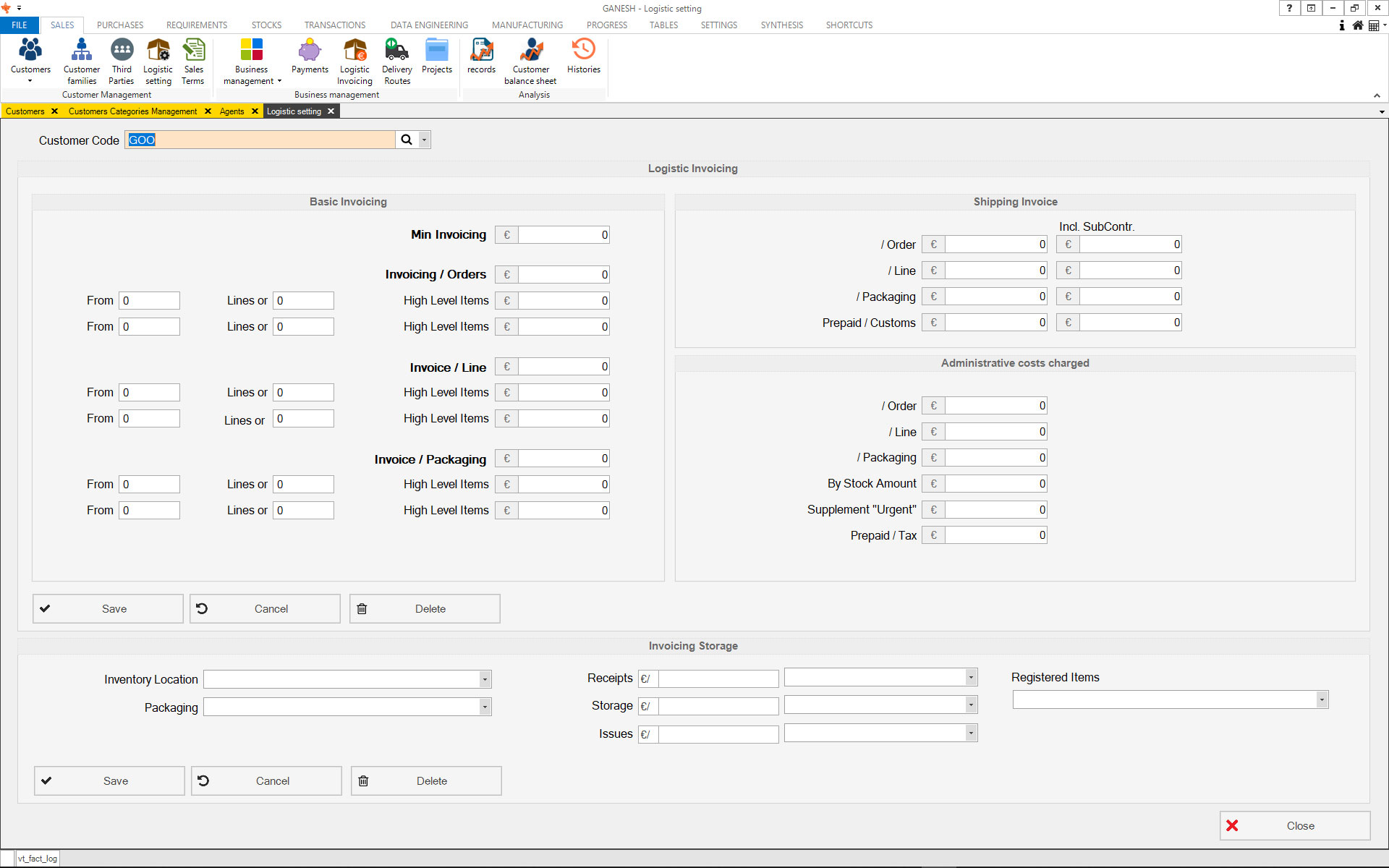Expand the Registered Items dropdown

(1322, 699)
